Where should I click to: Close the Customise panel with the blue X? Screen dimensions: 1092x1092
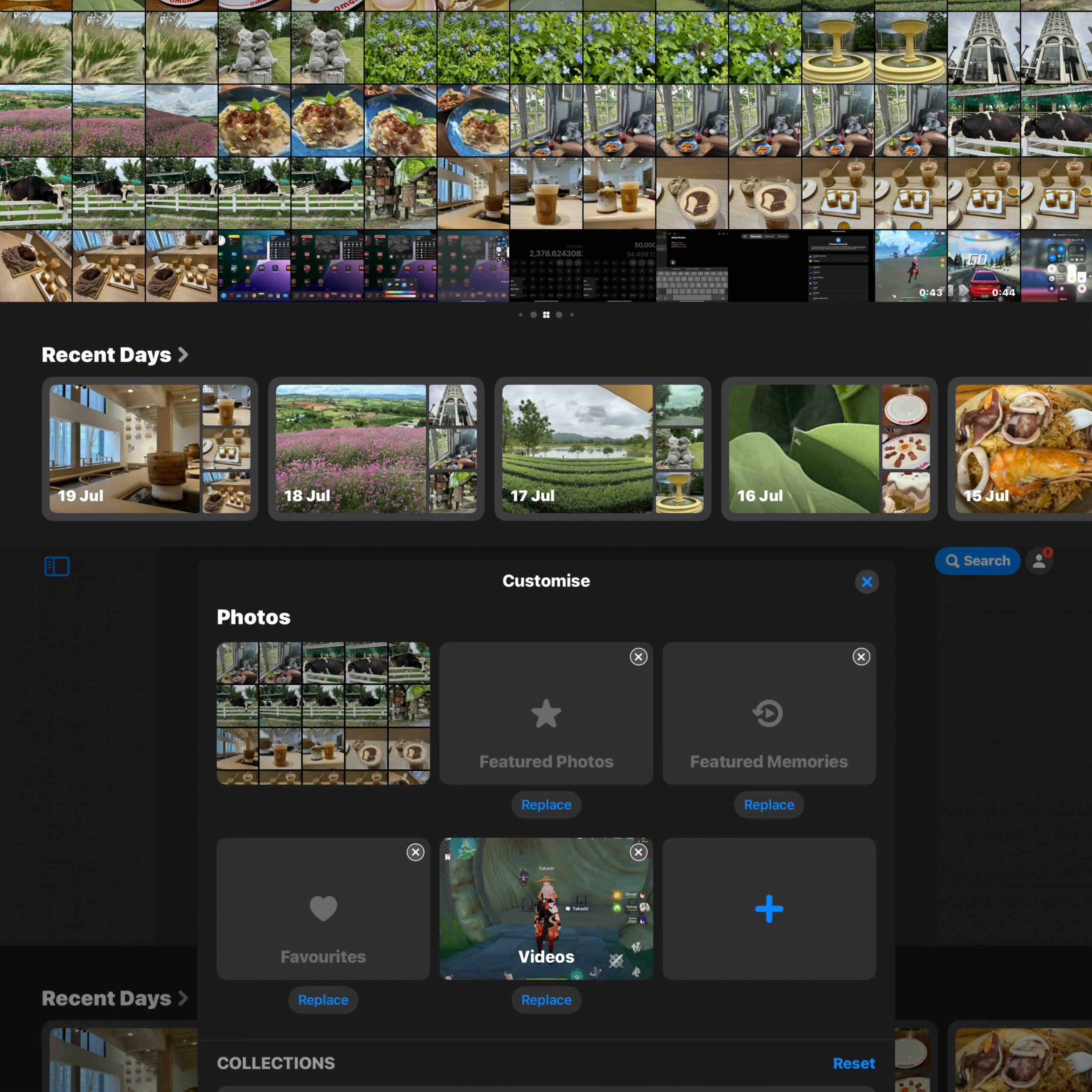[x=866, y=581]
